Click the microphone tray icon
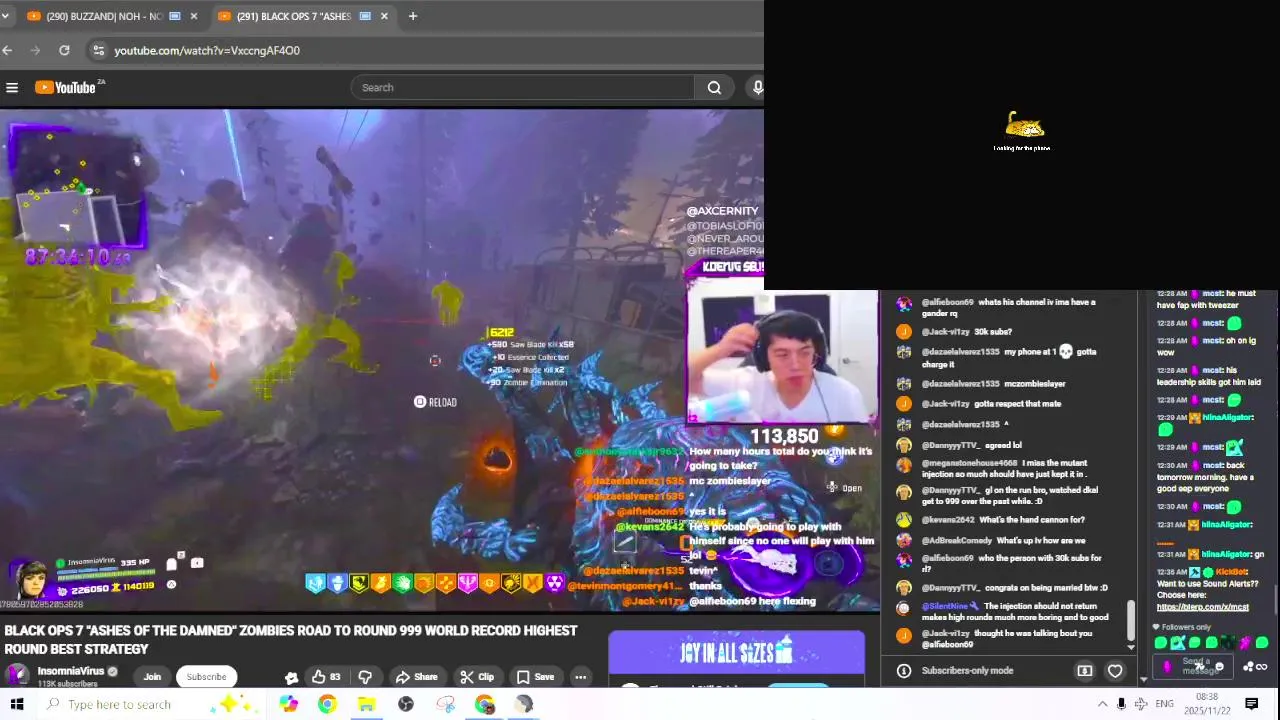The height and width of the screenshot is (720, 1280). [x=1121, y=704]
